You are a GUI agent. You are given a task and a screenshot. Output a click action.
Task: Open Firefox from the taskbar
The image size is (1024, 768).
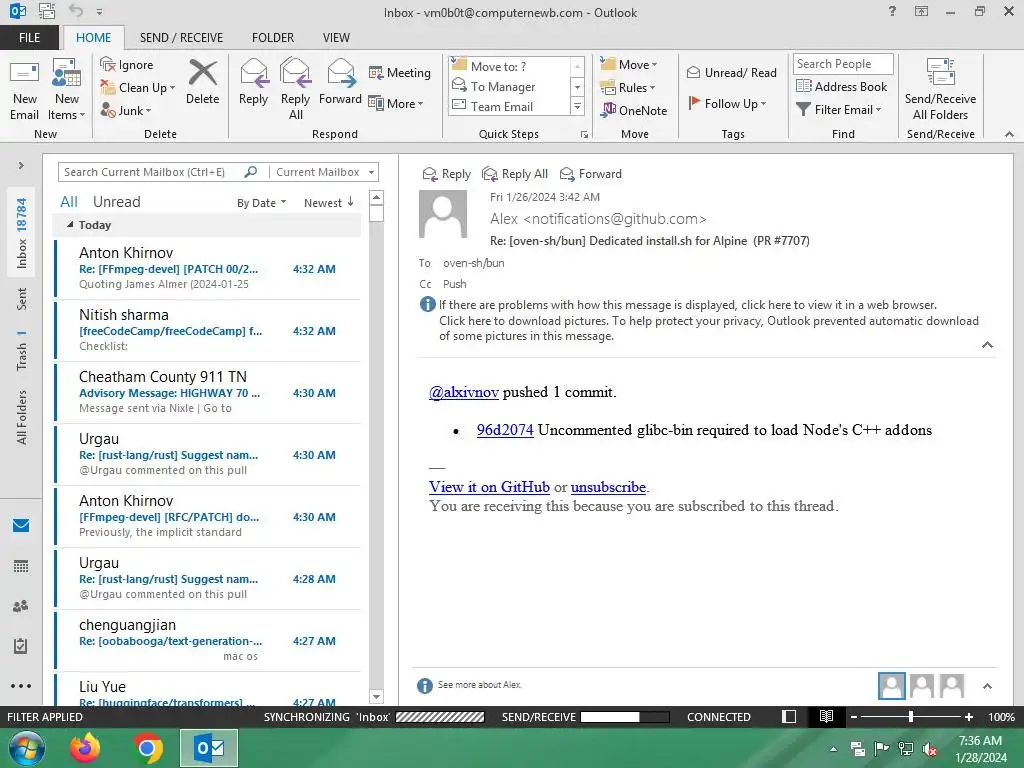[85, 748]
